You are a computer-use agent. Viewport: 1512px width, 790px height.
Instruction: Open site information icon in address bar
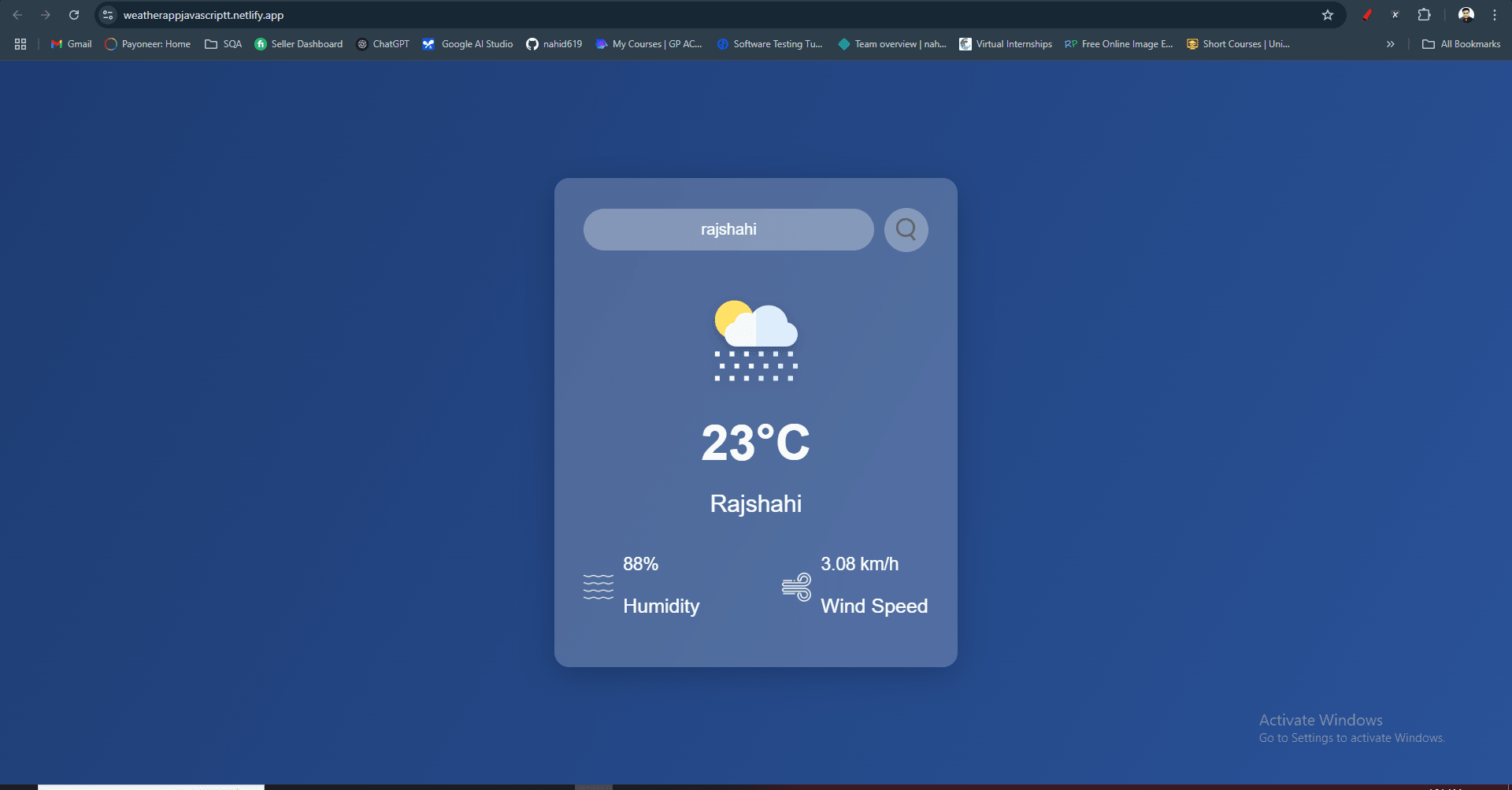[x=107, y=14]
